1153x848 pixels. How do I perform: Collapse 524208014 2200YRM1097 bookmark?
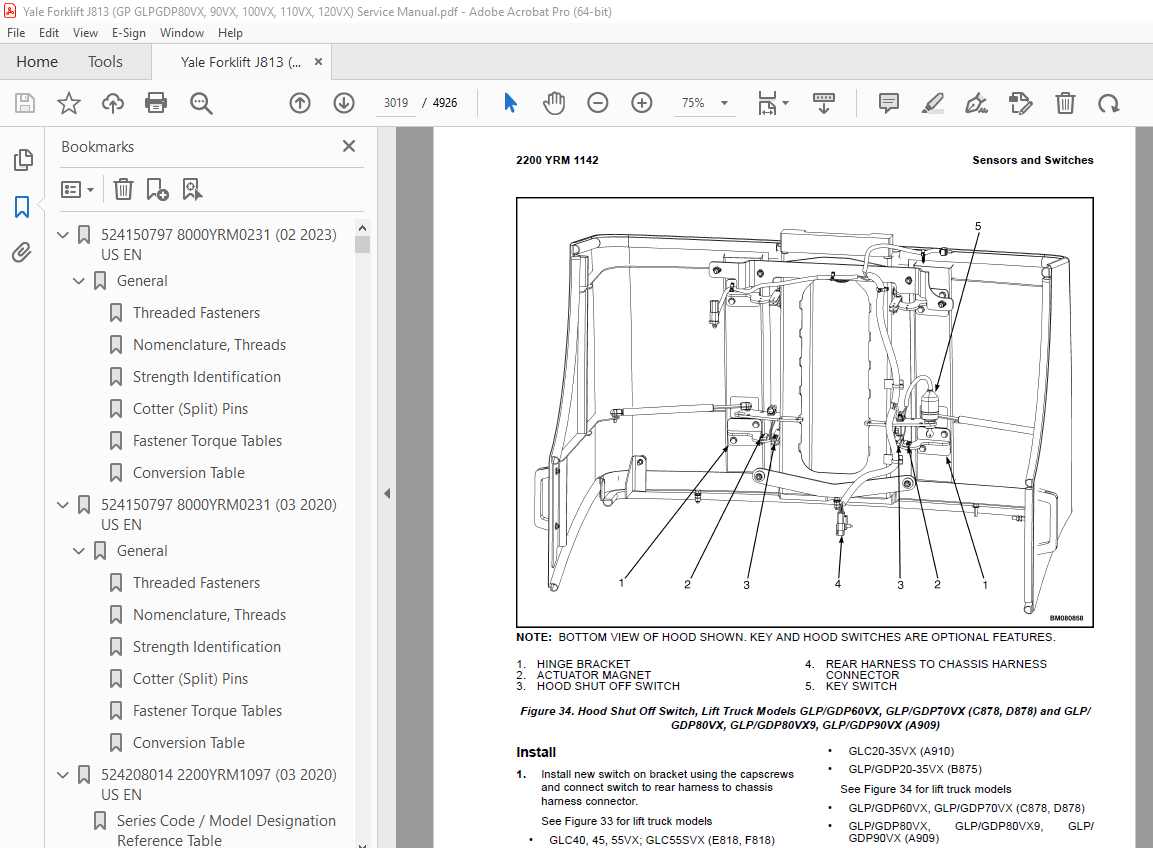[63, 774]
